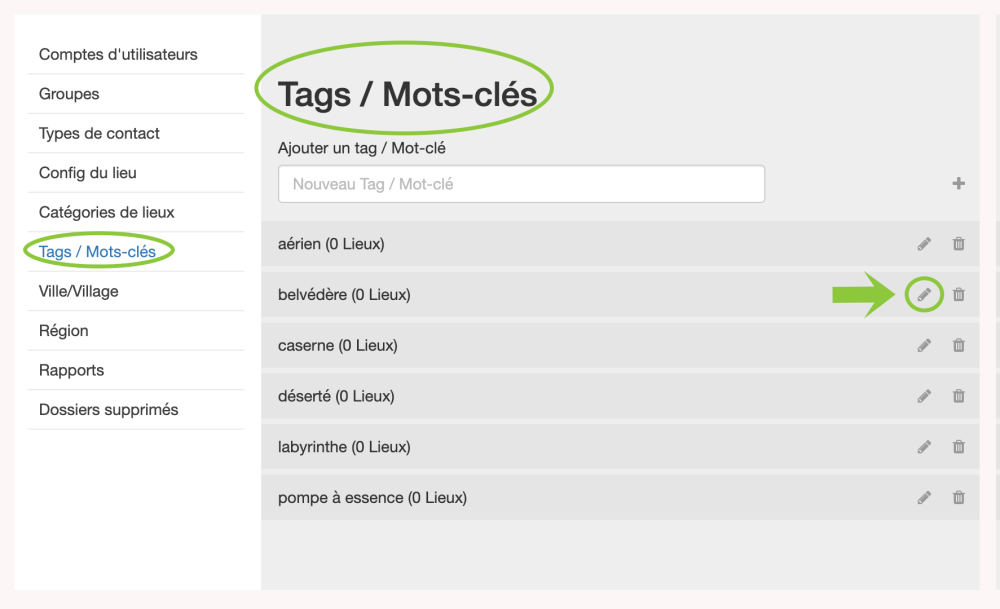This screenshot has height=609, width=1000.
Task: Open Comptes d'utilisateurs in the sidebar
Action: (118, 54)
